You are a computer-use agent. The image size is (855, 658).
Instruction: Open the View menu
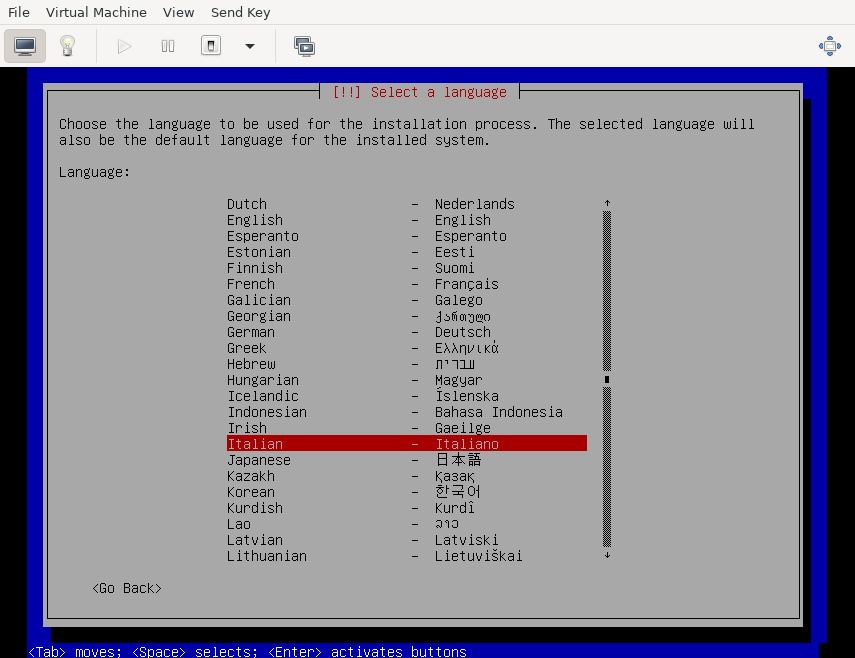[178, 12]
